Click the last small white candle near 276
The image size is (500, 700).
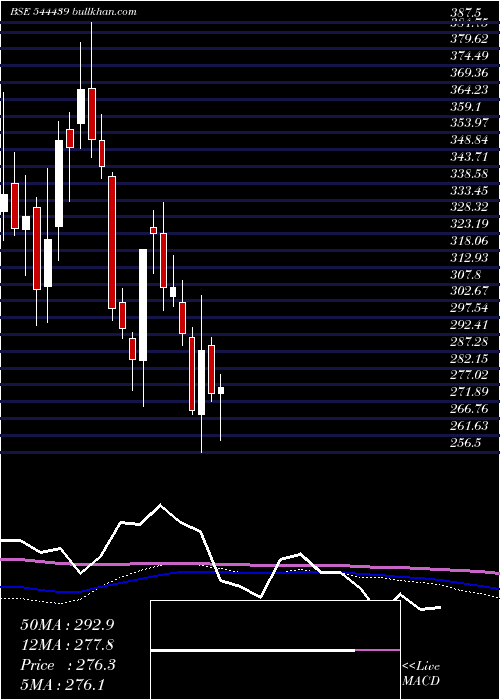tap(221, 390)
